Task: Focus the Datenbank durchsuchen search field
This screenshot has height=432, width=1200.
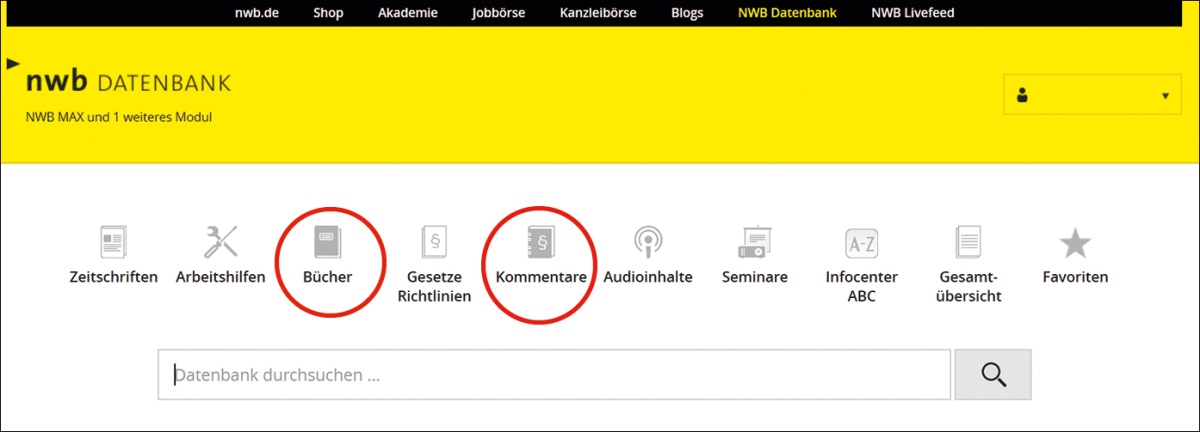Action: (554, 375)
